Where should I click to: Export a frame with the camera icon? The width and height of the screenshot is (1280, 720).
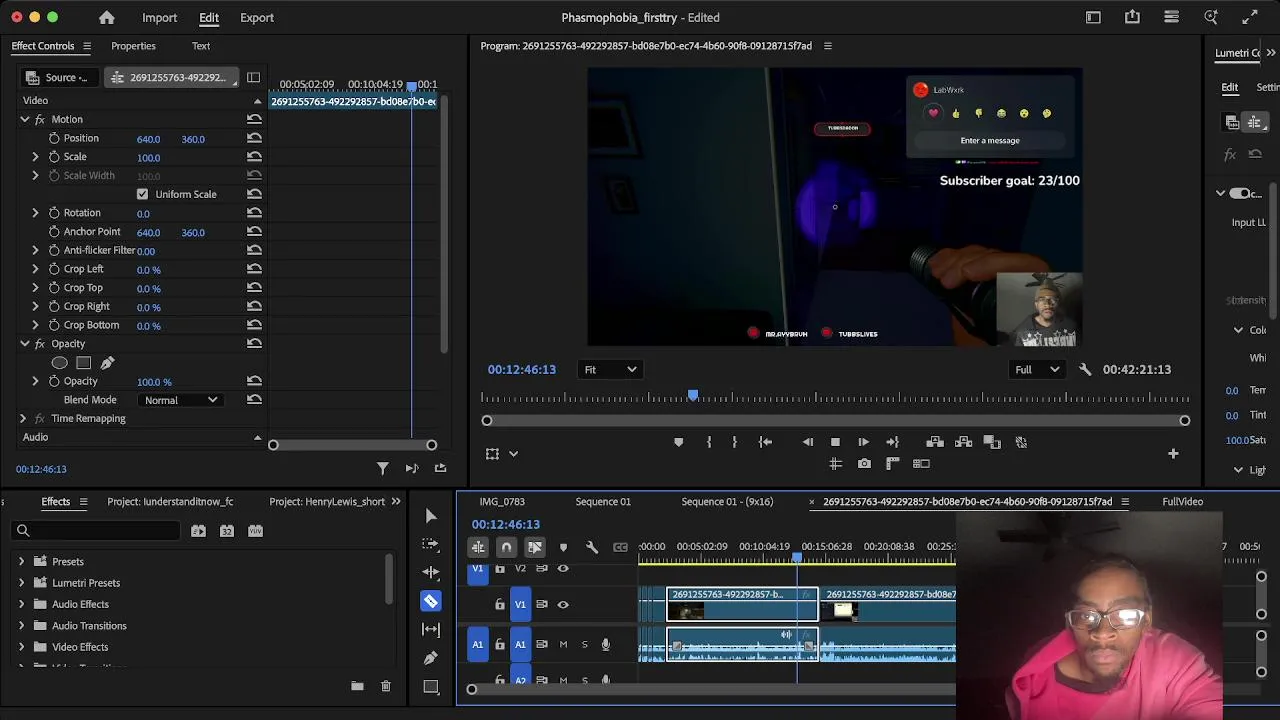pyautogui.click(x=864, y=464)
